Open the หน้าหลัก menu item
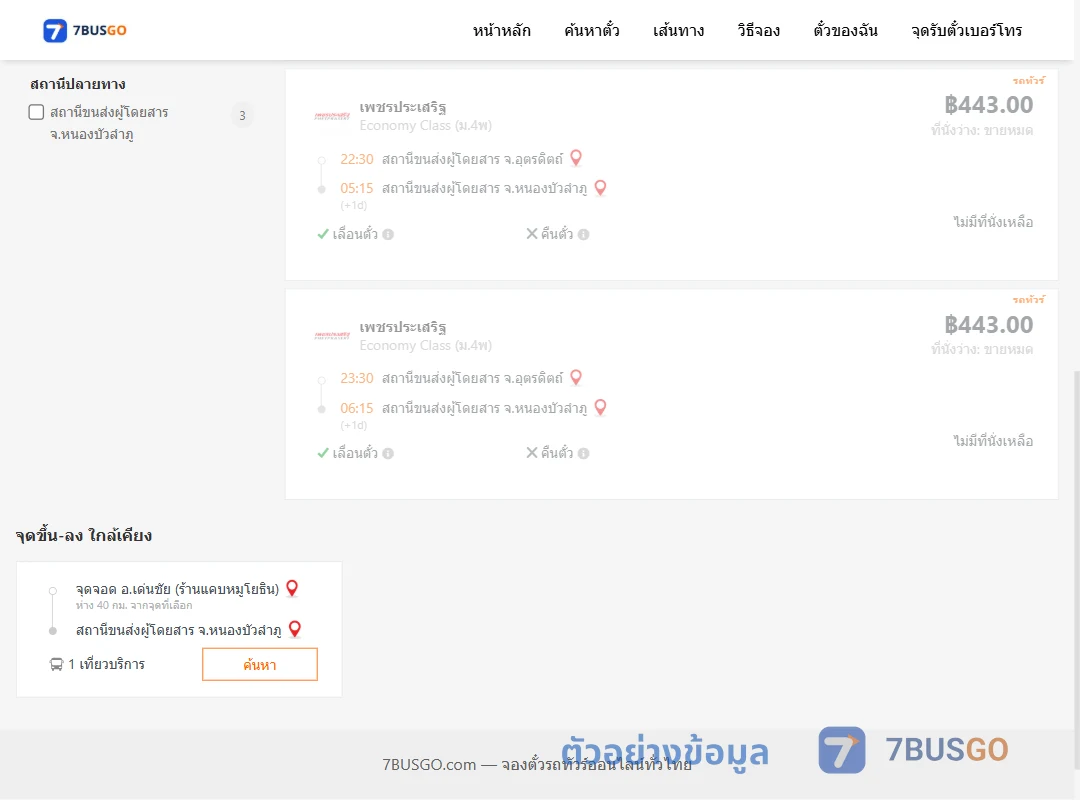1080x800 pixels. [501, 30]
